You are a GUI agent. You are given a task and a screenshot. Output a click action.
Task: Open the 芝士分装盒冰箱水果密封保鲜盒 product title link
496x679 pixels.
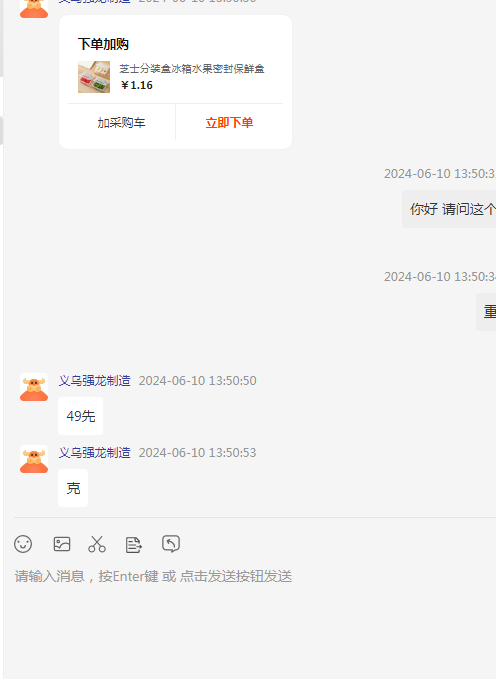click(x=192, y=69)
